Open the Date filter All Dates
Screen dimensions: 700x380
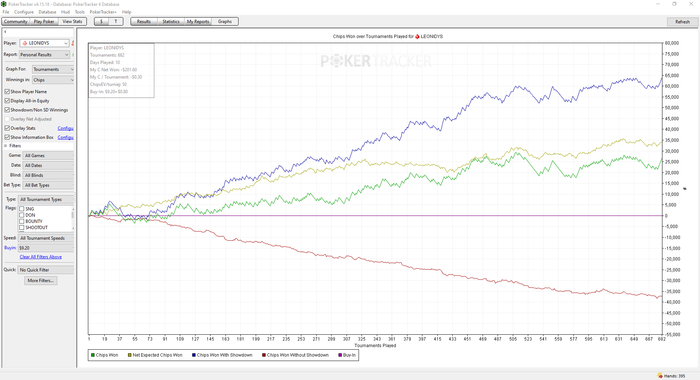point(48,165)
